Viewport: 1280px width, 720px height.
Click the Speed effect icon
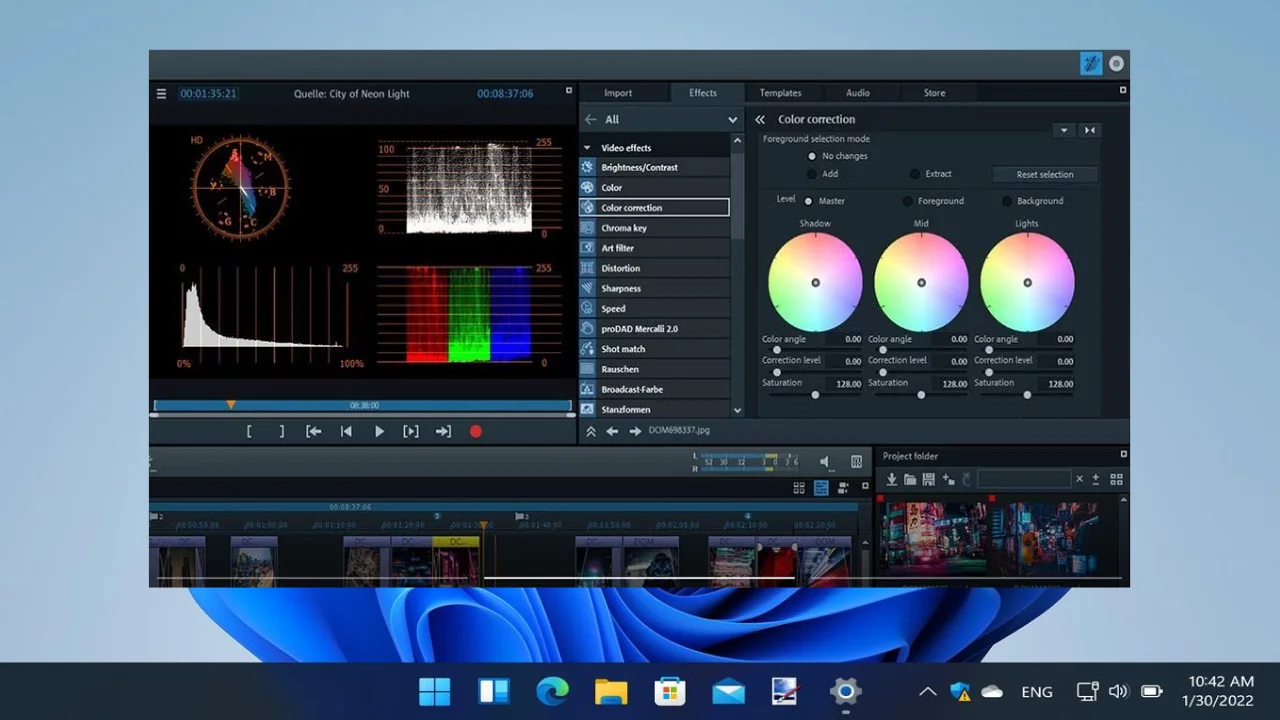click(588, 309)
